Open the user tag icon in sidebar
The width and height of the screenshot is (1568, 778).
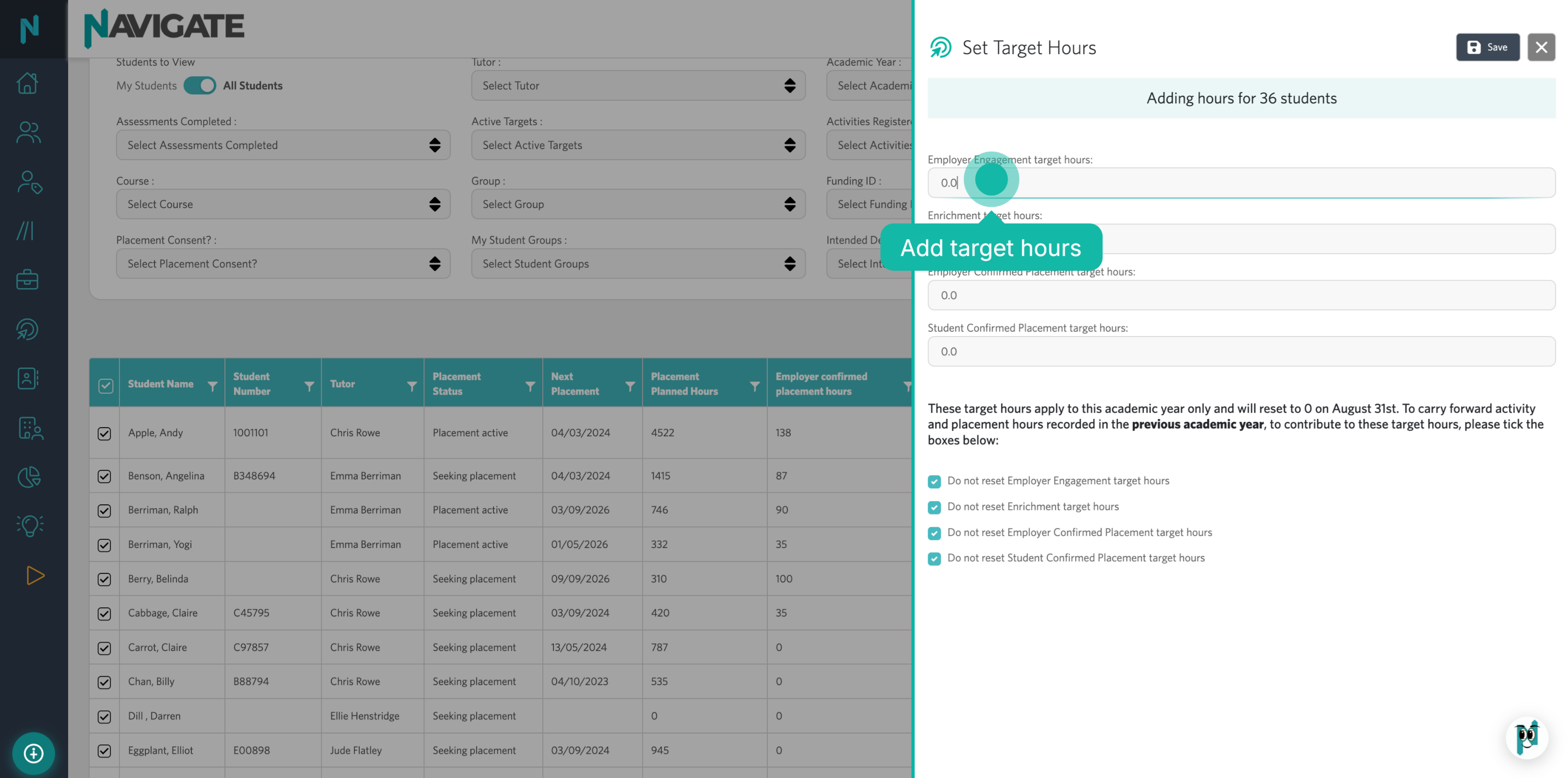29,182
